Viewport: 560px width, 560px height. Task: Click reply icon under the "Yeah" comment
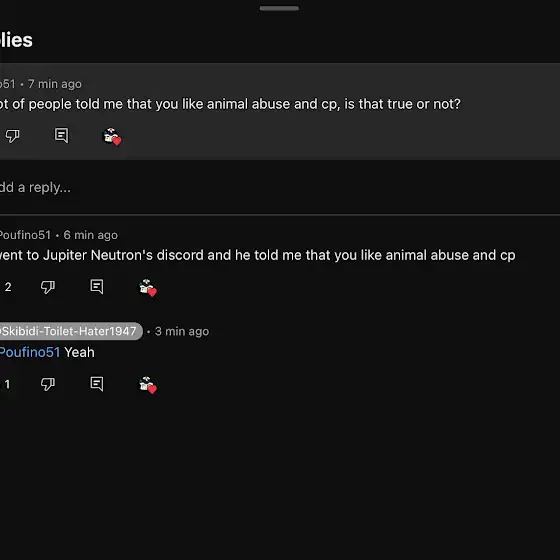[97, 384]
